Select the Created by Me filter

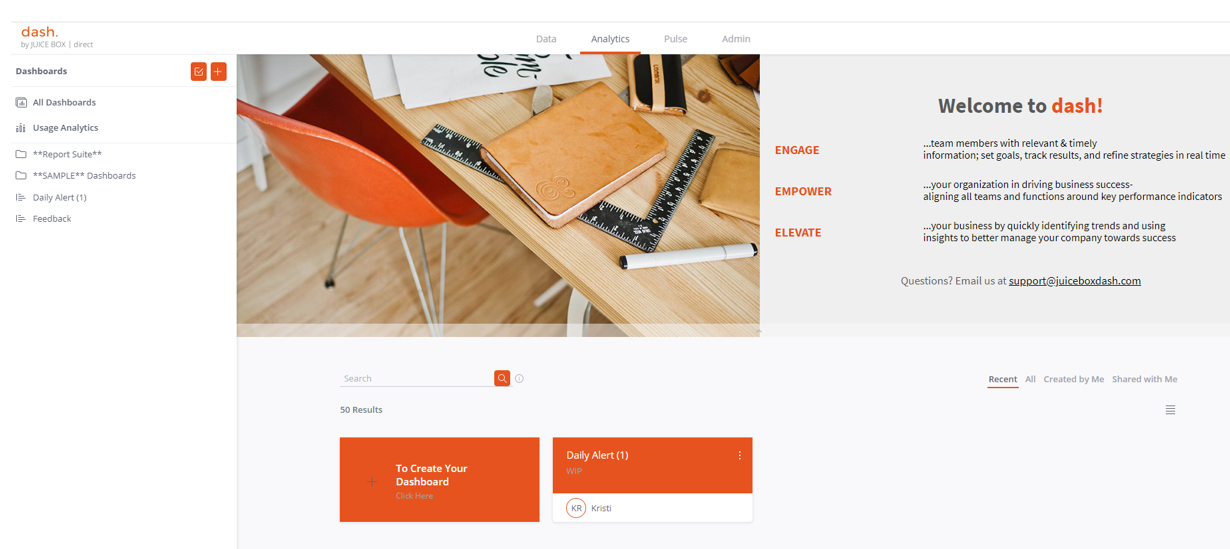1073,379
